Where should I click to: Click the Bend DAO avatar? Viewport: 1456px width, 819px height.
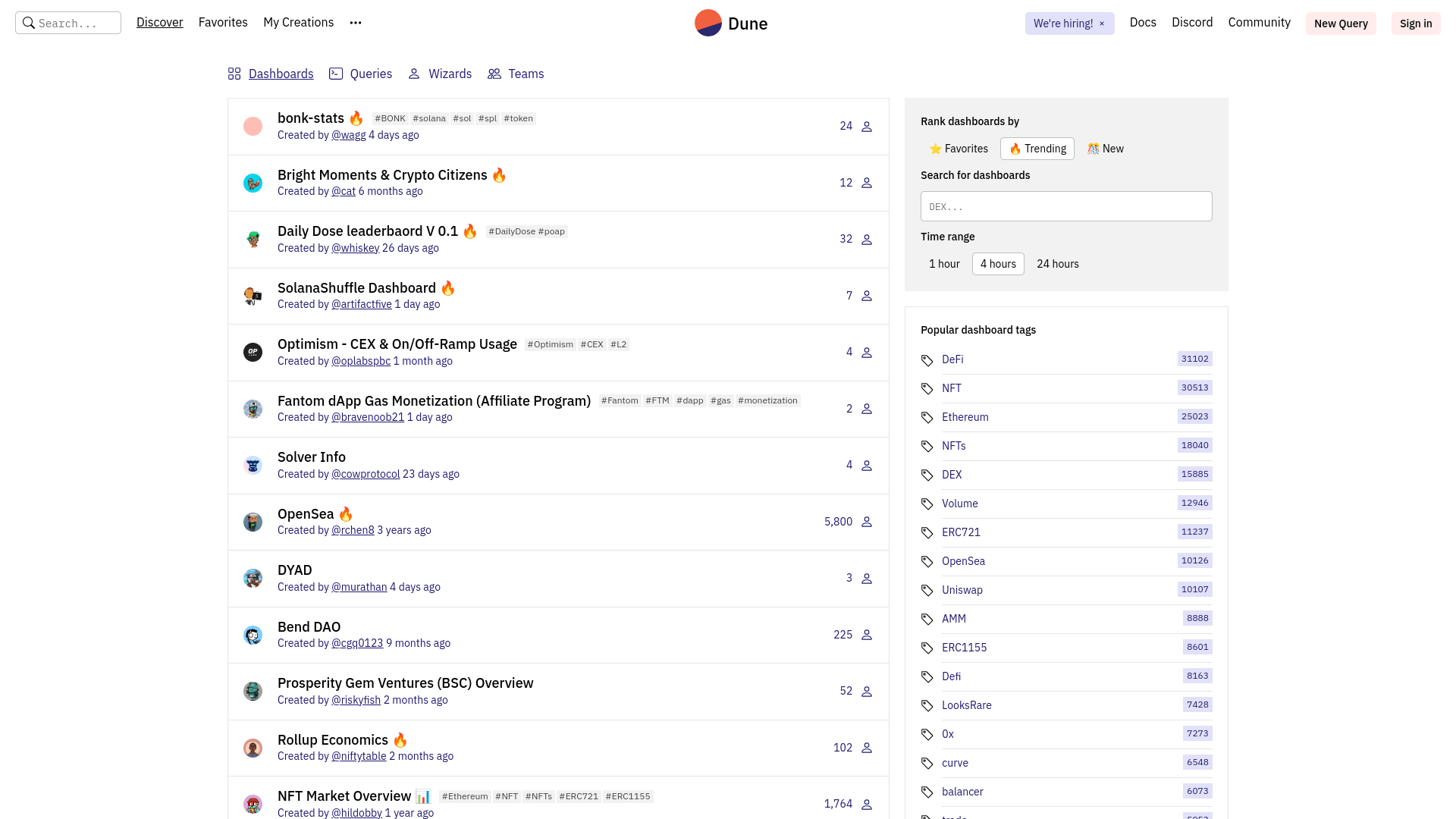tap(253, 635)
